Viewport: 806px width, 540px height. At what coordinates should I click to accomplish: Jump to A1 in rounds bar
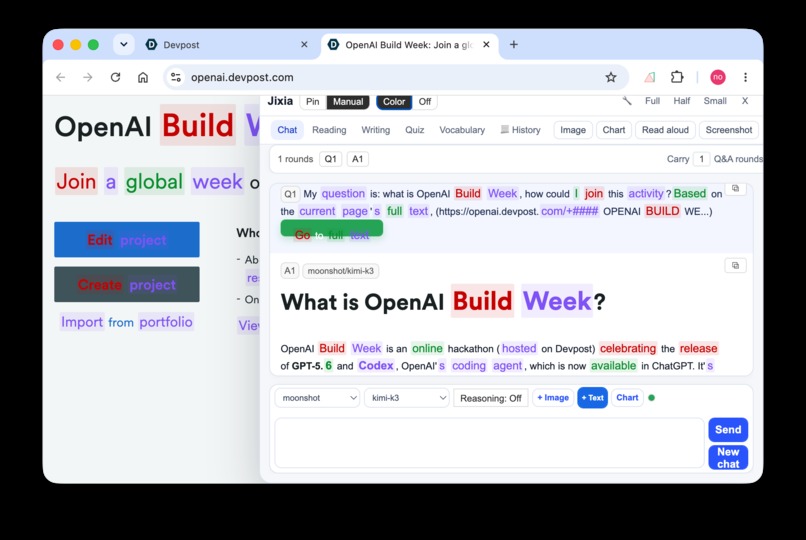pos(357,159)
